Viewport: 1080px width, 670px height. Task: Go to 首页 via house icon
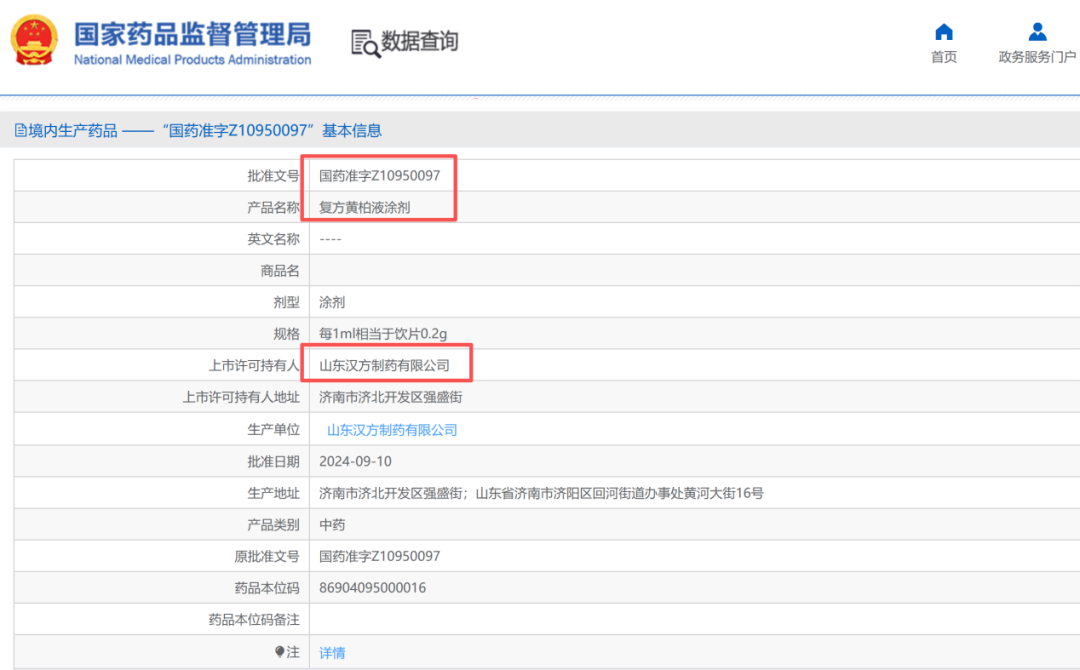944,32
